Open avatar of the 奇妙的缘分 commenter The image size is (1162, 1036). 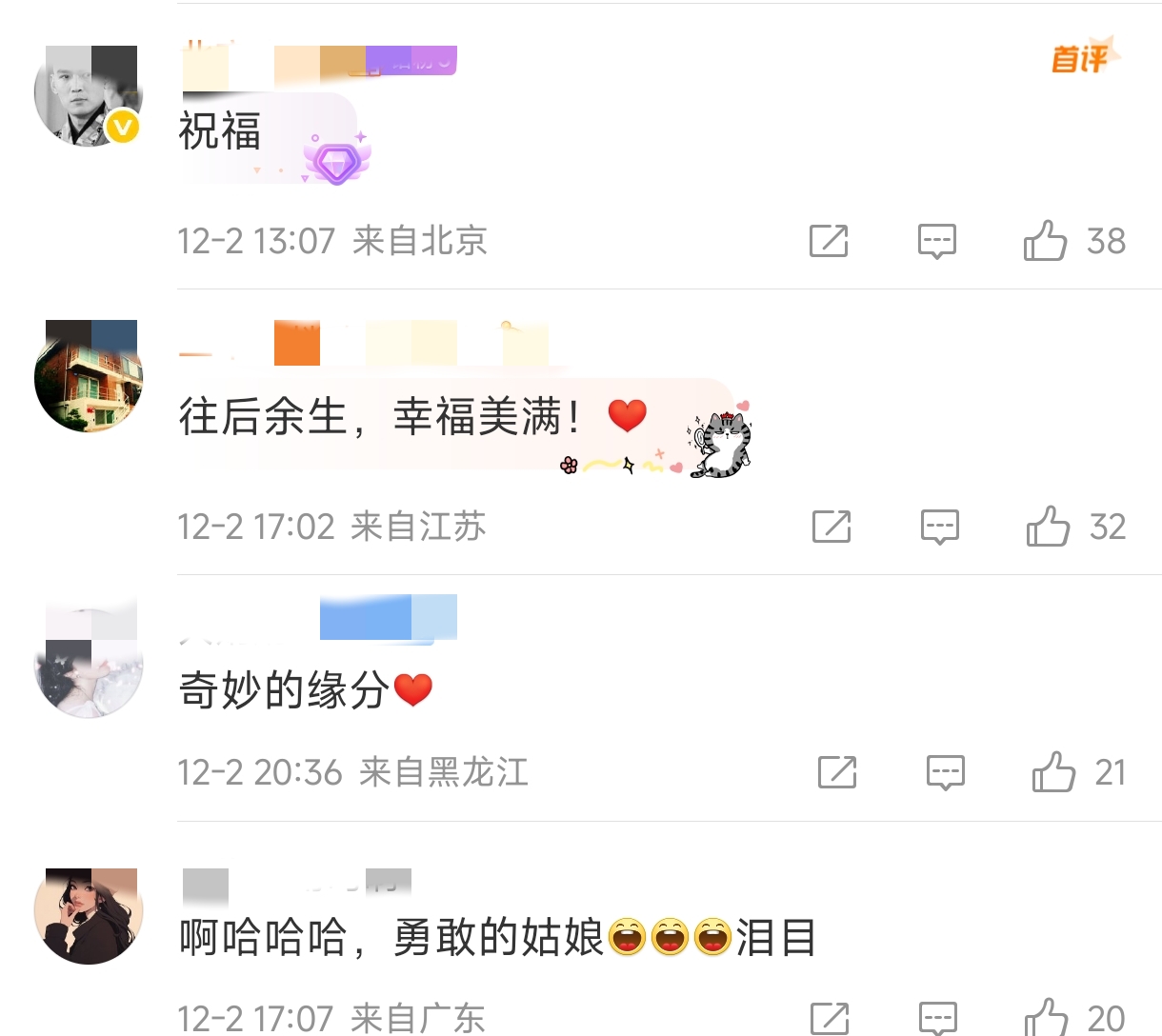pos(88,657)
